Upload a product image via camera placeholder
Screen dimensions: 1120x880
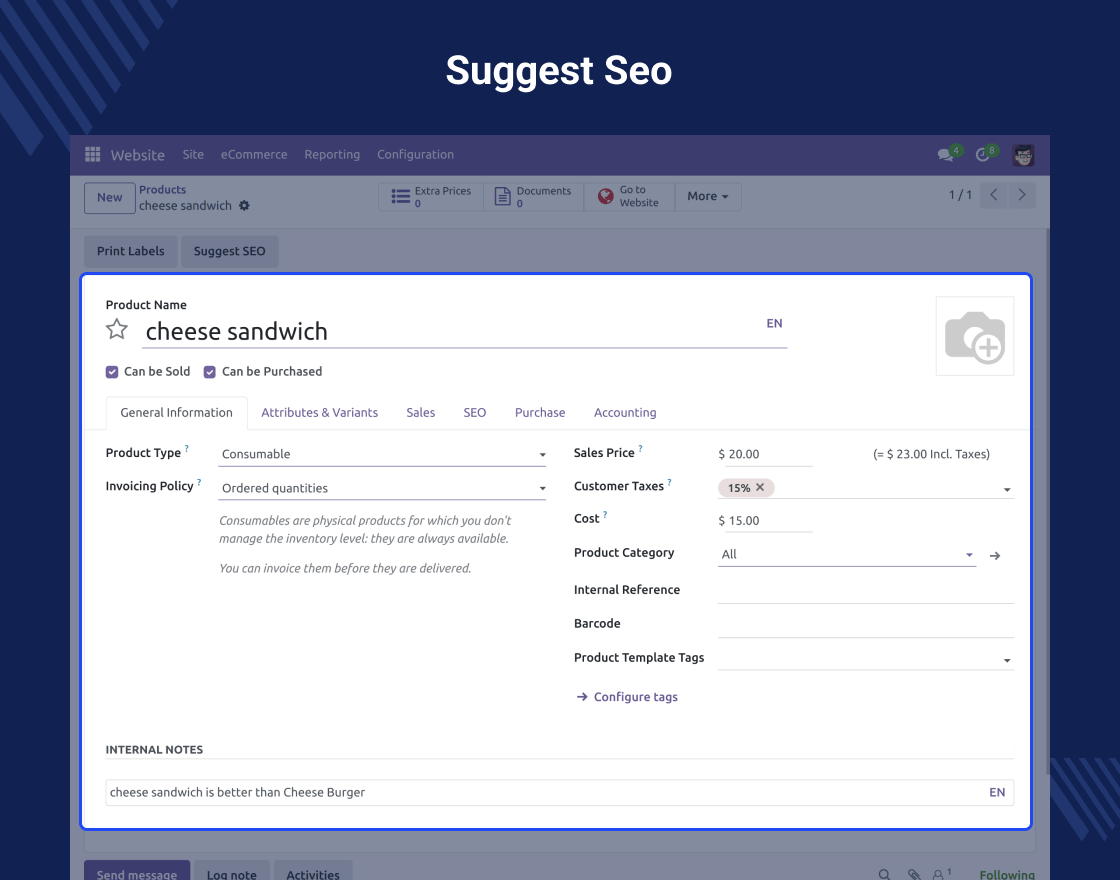pyautogui.click(x=974, y=336)
